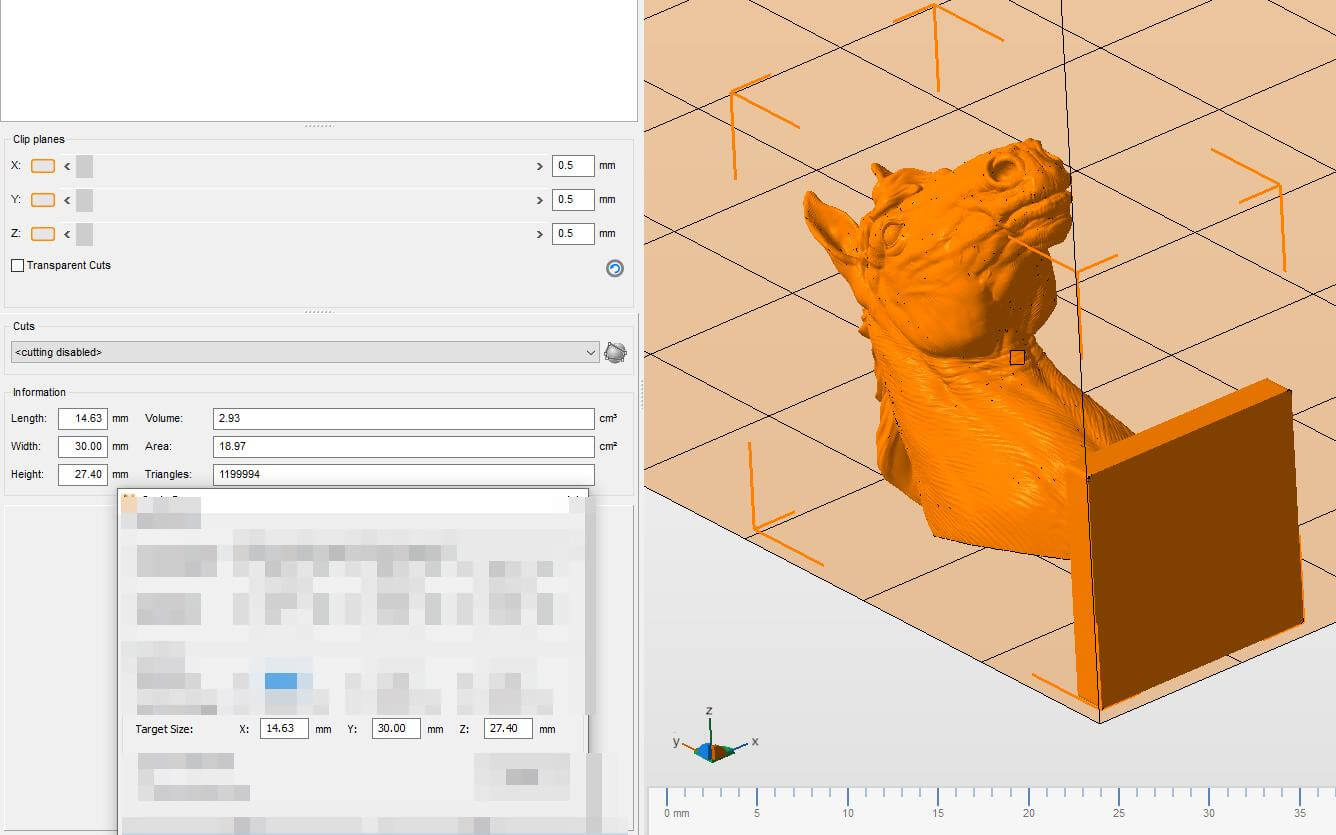
Task: Select the flat rectangular block in the viewport
Action: (x=1195, y=560)
